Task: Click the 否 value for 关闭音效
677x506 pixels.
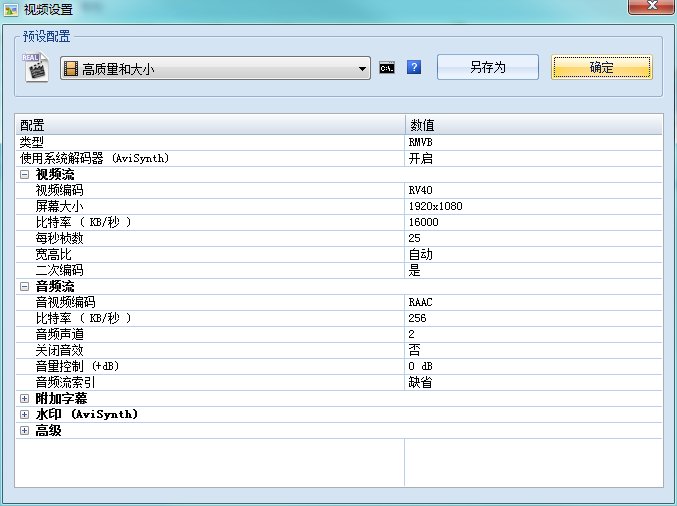Action: click(x=414, y=350)
